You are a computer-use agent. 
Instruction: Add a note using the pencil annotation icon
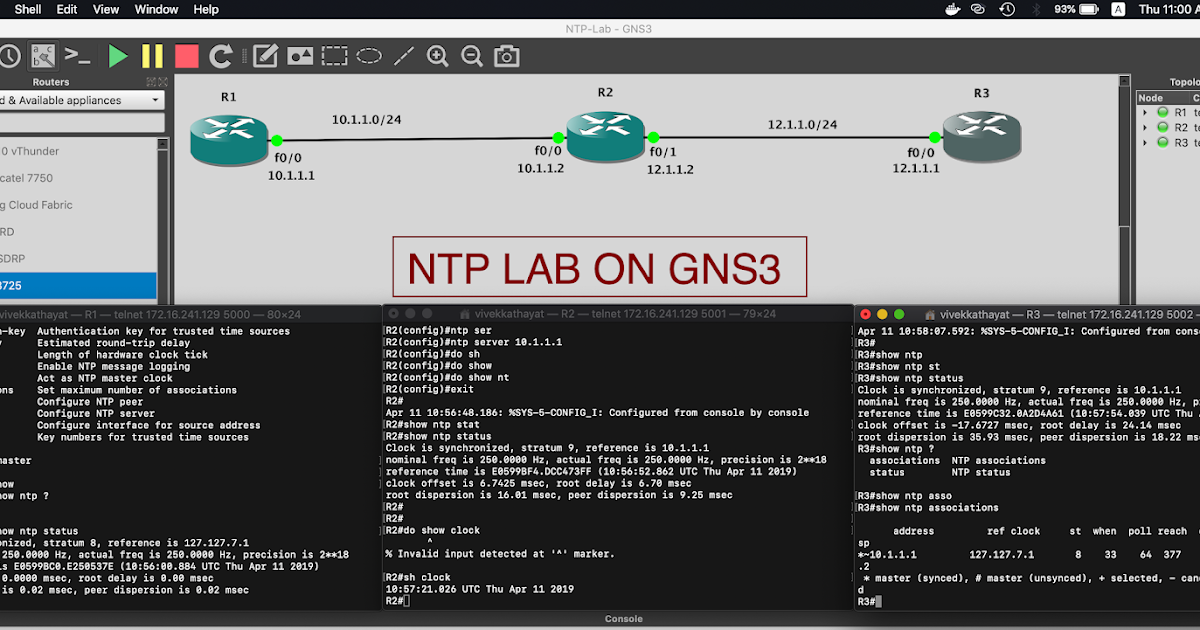point(265,56)
